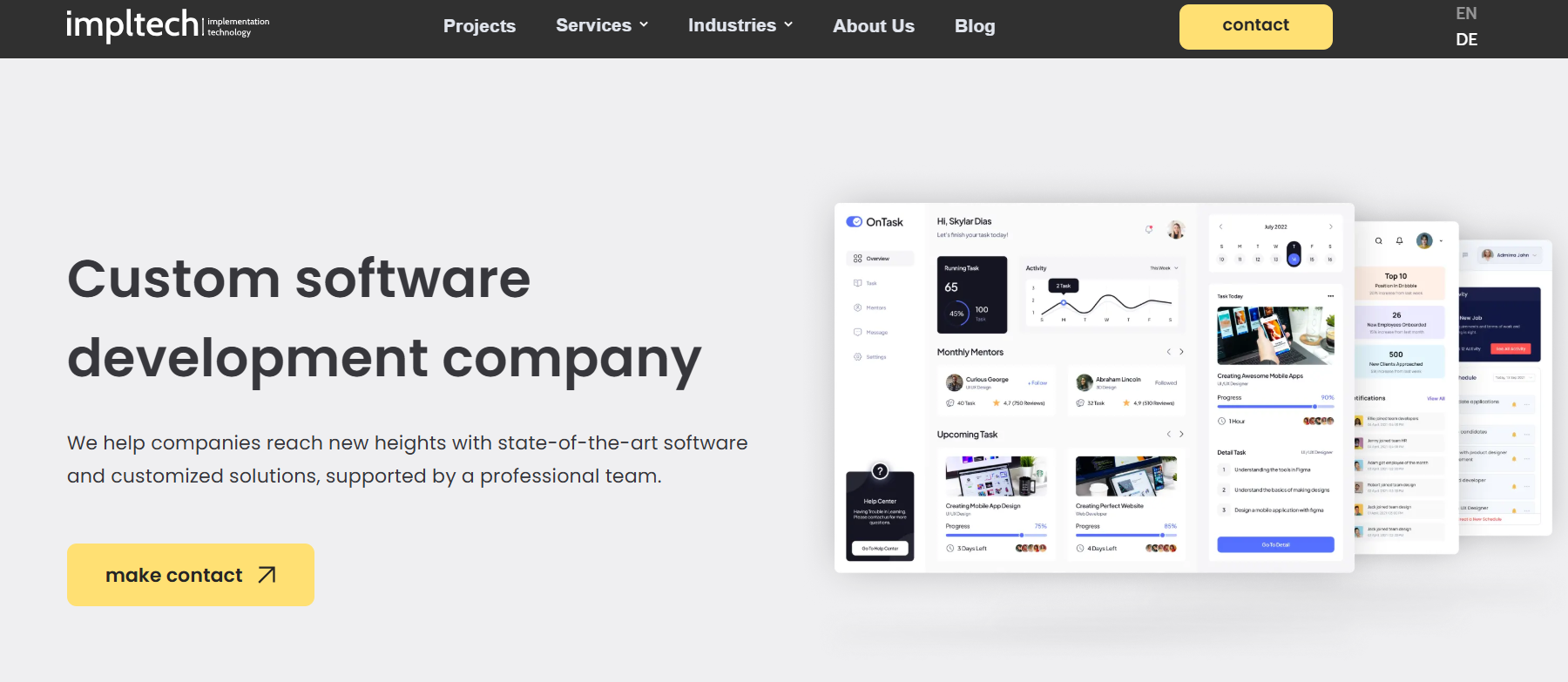Go to the About Us page

873,26
